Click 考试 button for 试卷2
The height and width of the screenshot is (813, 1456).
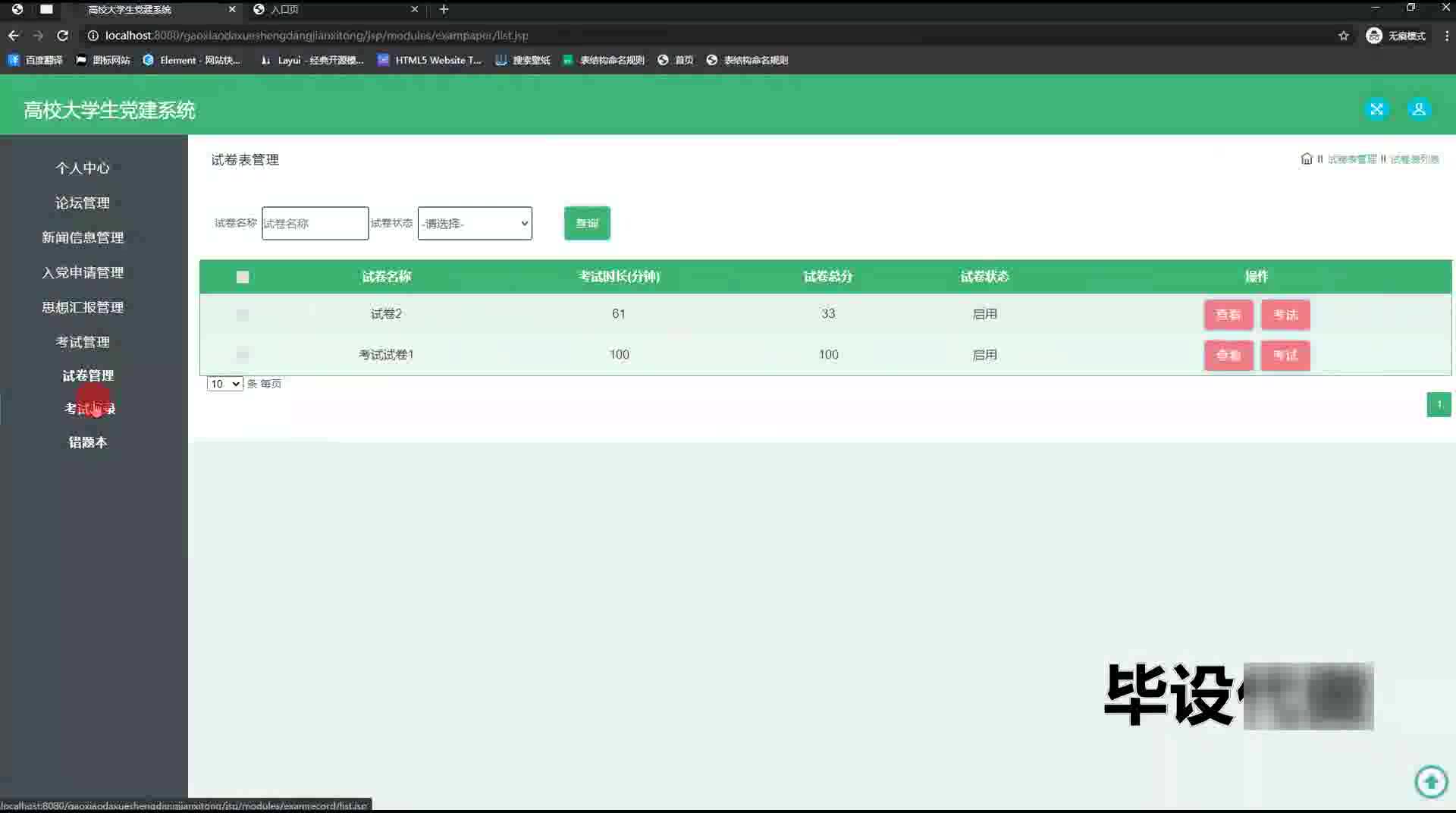coord(1285,315)
